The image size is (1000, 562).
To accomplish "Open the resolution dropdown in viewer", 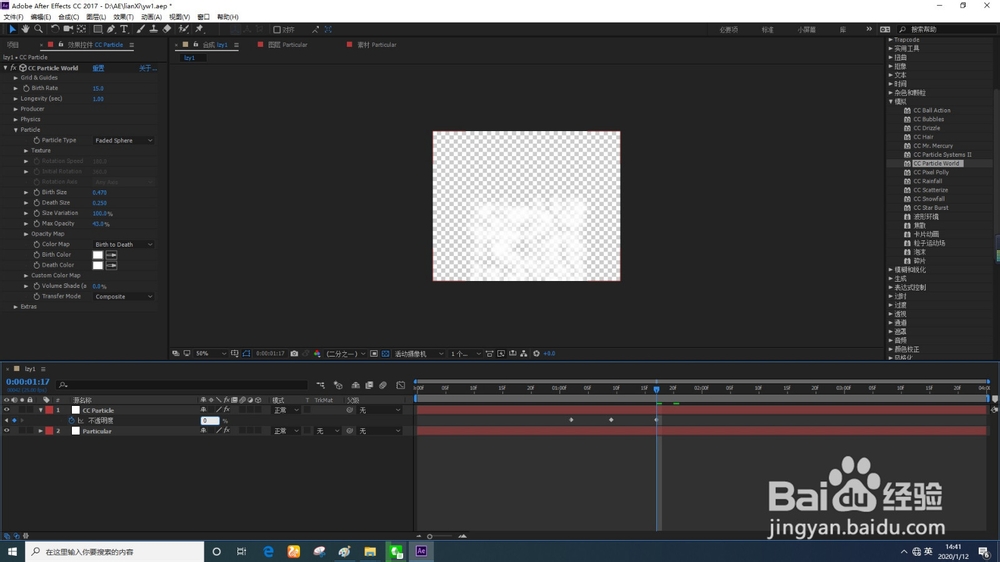I will [x=346, y=353].
